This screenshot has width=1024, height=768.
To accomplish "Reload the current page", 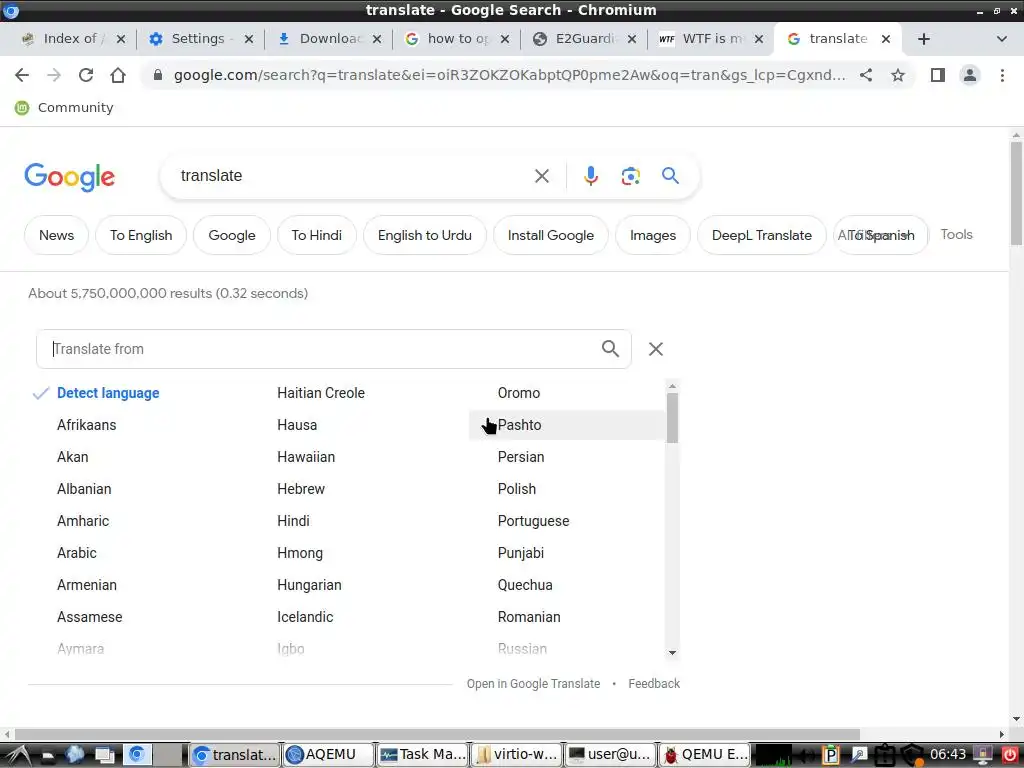I will (86, 75).
